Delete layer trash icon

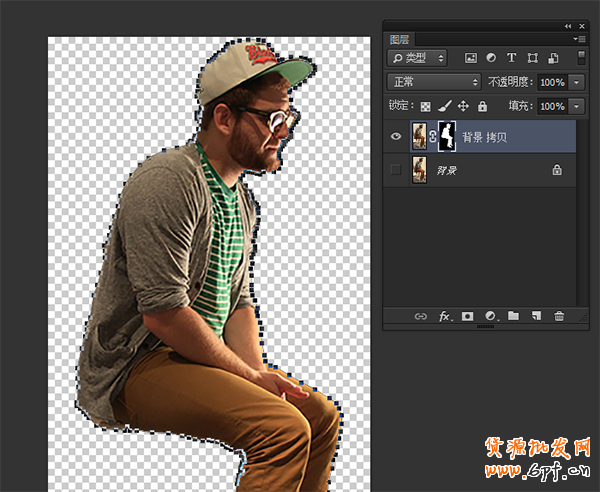coord(559,316)
